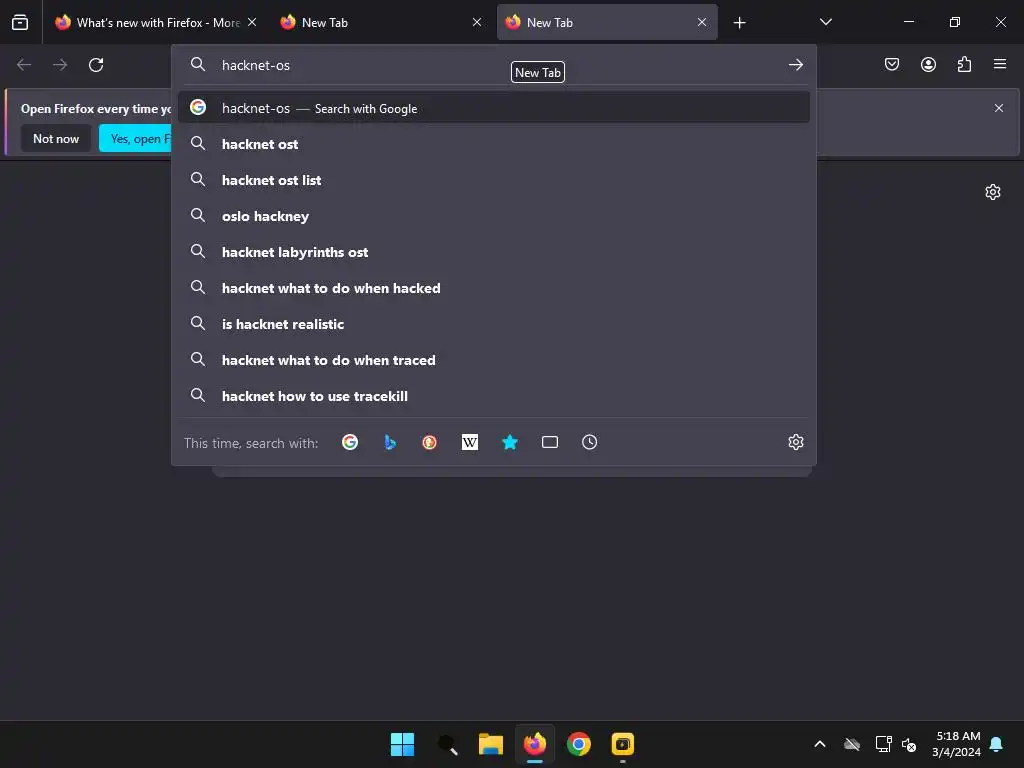Click the Go arrow in address bar

[x=795, y=65]
